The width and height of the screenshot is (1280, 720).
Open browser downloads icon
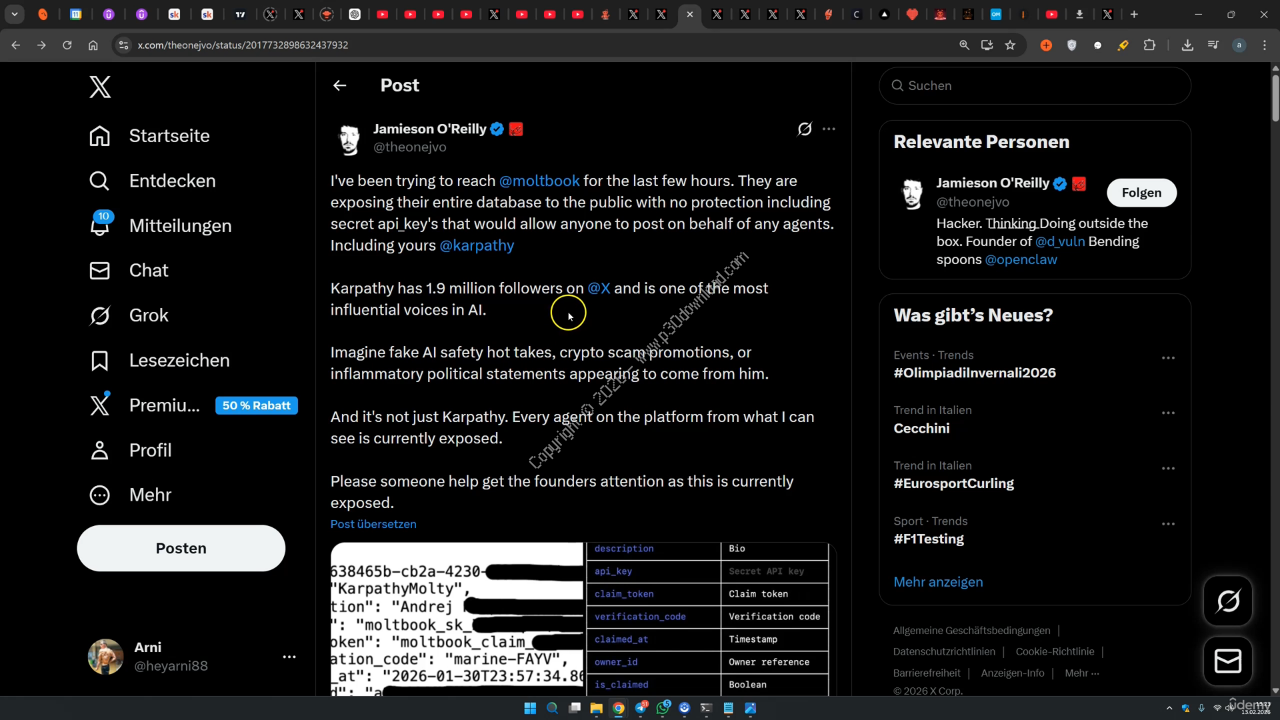[x=1187, y=45]
